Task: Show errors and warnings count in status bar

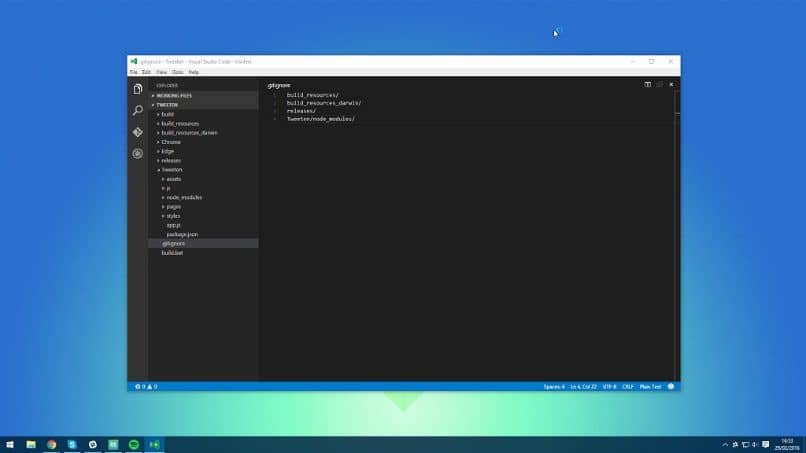Action: tap(146, 387)
